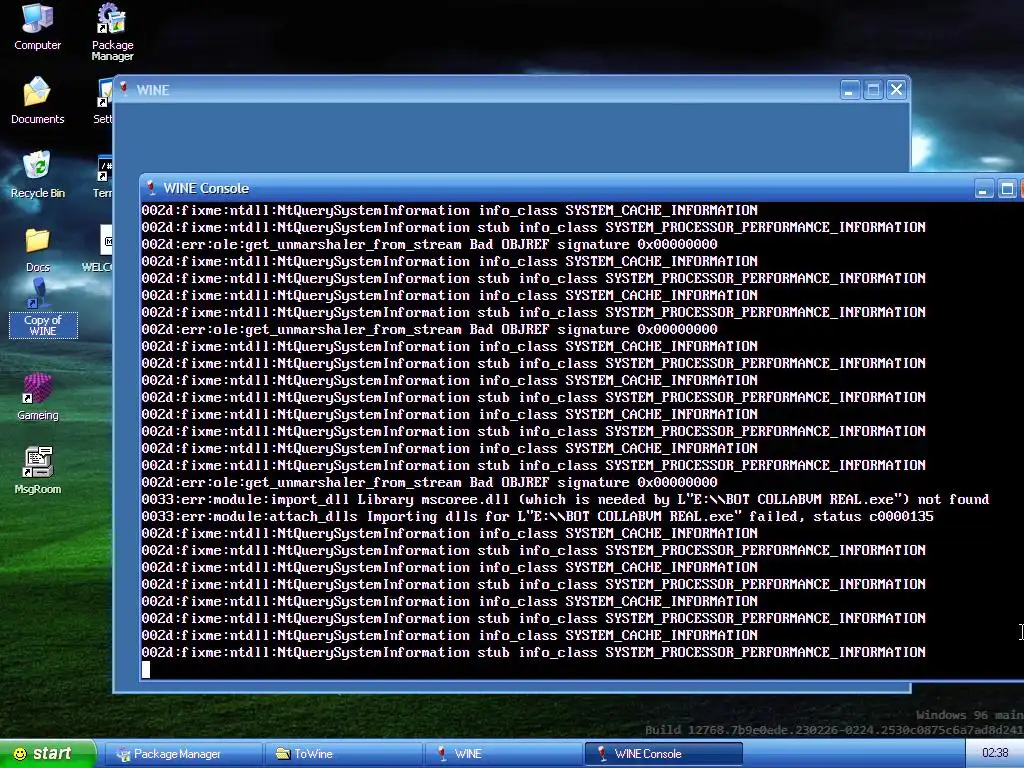Click the console cursor block on the last line
Image resolution: width=1024 pixels, height=768 pixels.
point(146,669)
